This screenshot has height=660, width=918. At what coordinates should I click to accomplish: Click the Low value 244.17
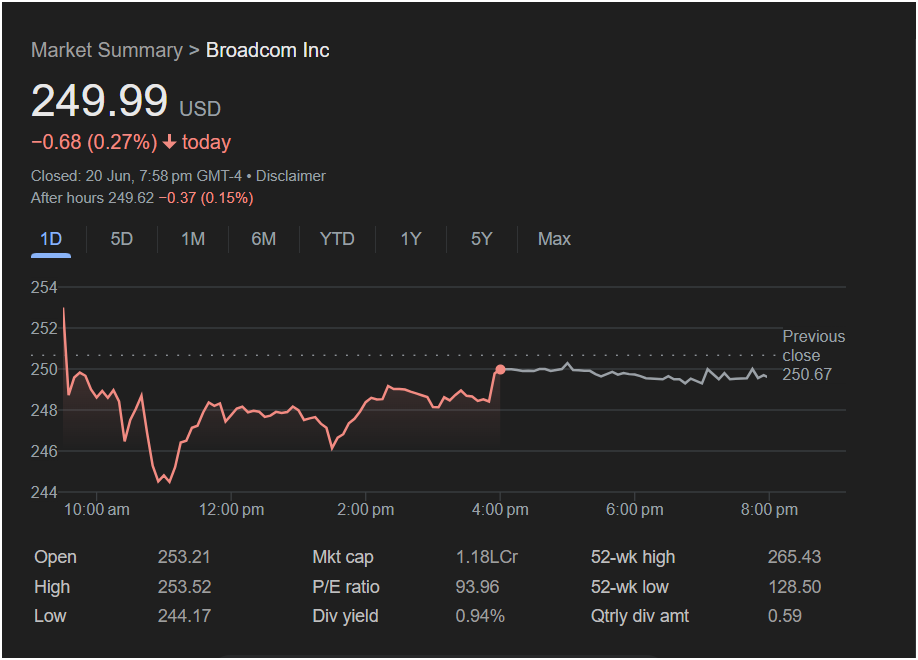tap(184, 616)
